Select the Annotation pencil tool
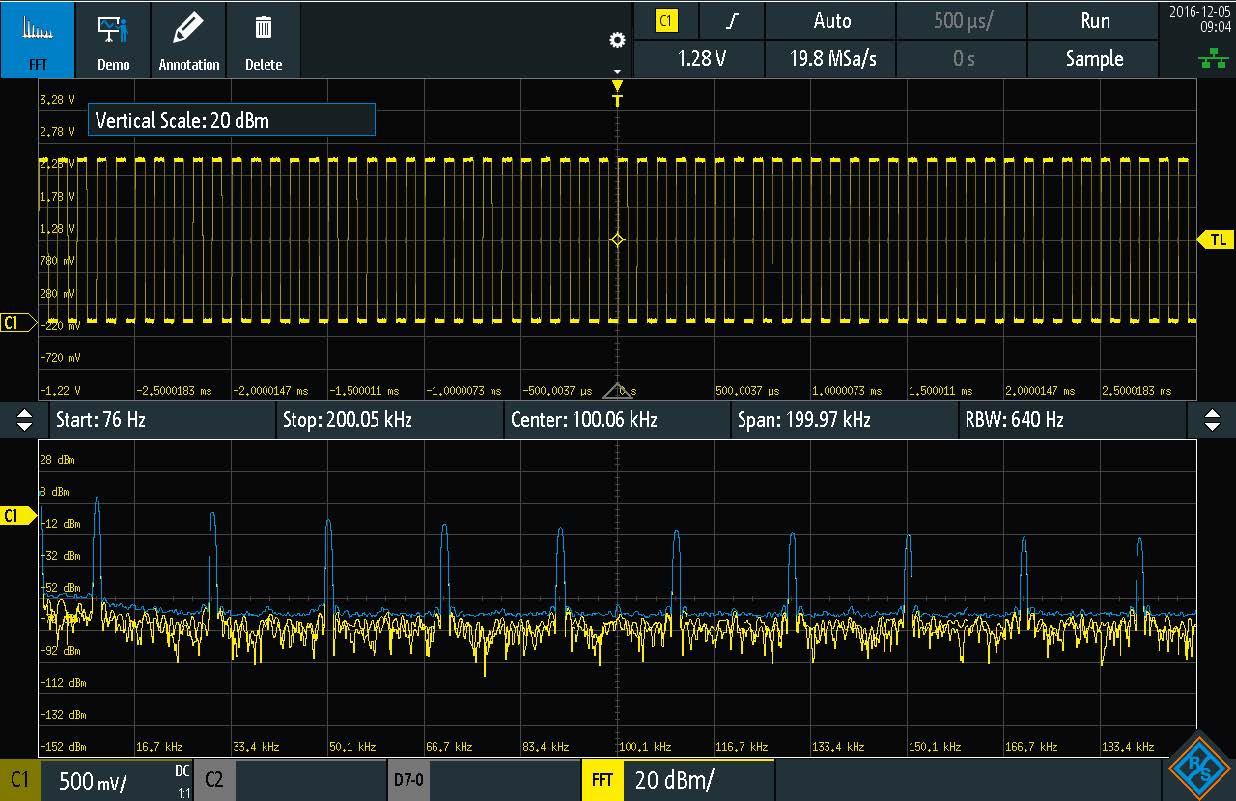The width and height of the screenshot is (1236, 801). tap(188, 40)
